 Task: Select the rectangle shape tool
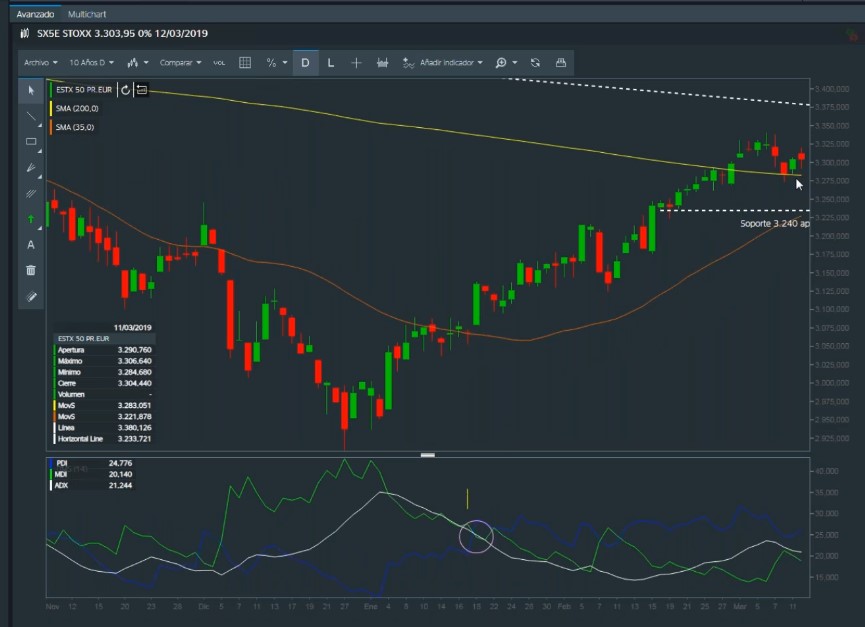[x=31, y=142]
